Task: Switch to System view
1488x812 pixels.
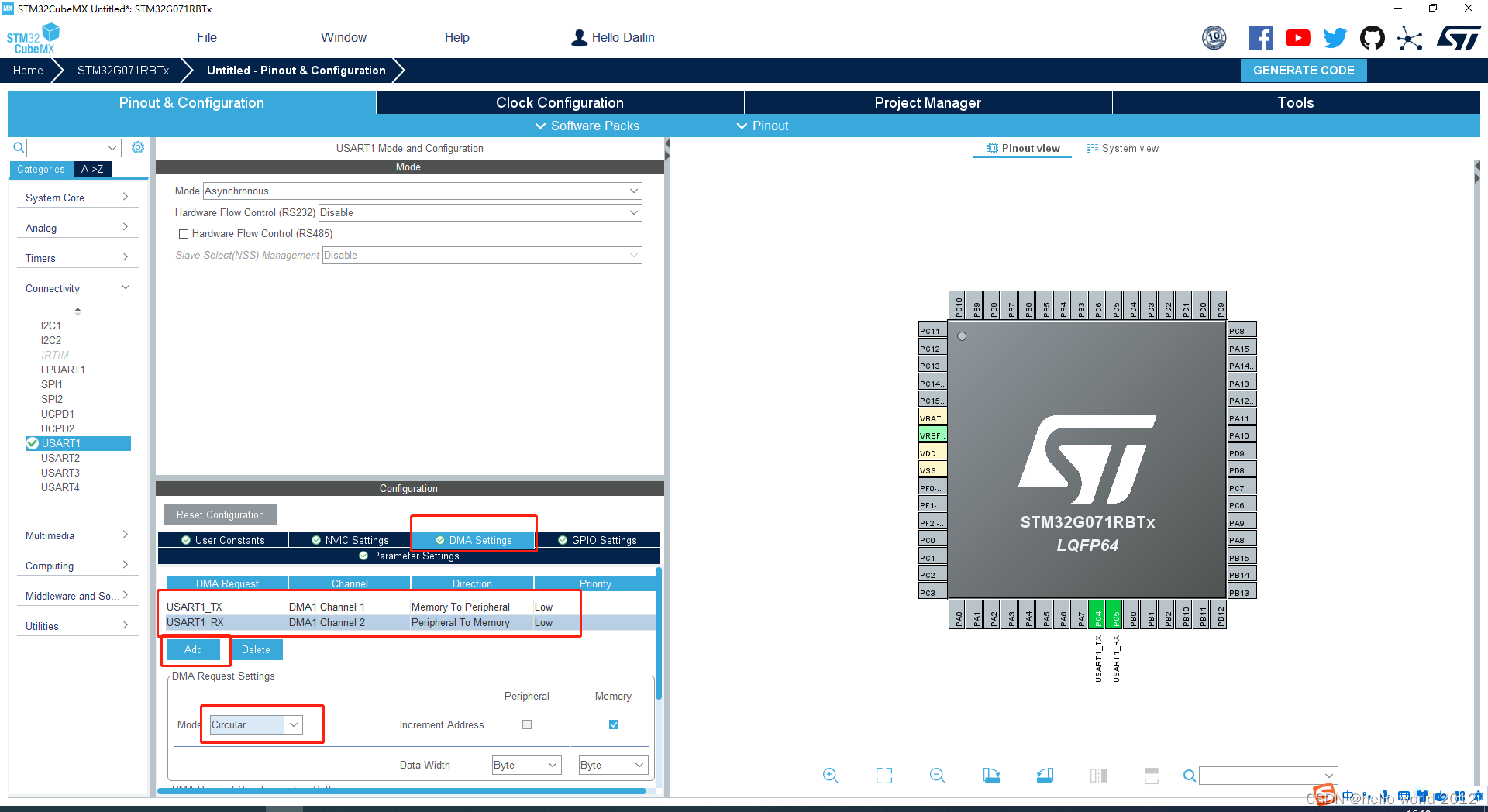Action: point(1122,148)
